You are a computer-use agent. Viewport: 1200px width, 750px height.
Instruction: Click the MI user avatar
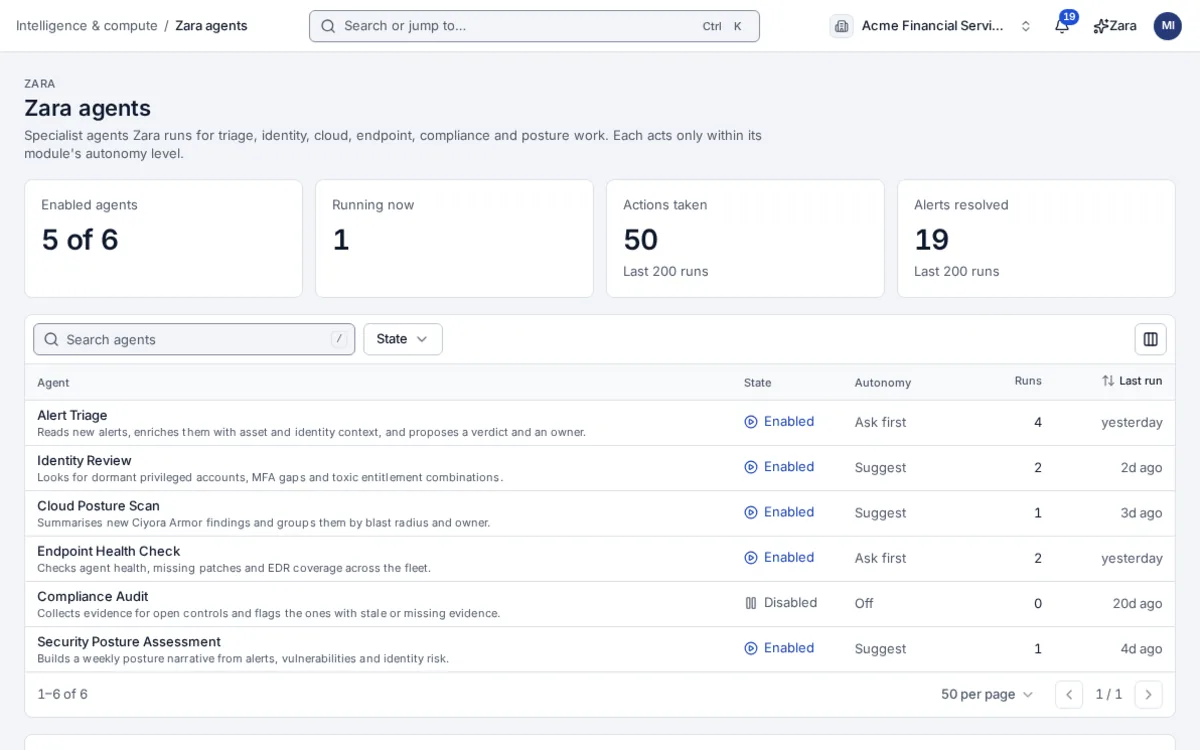tap(1167, 26)
